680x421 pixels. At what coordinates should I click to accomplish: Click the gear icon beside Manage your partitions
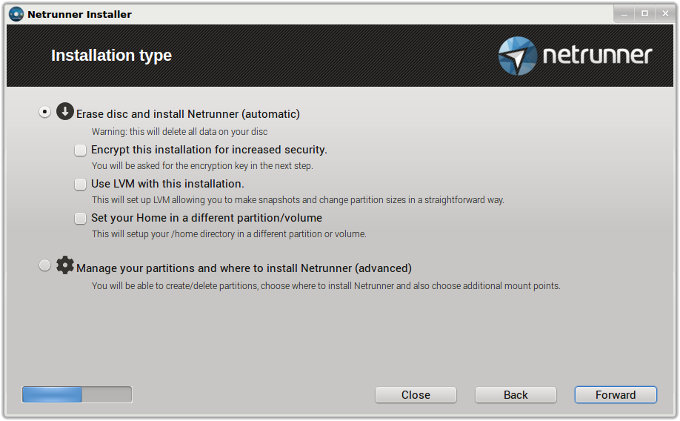[x=65, y=265]
